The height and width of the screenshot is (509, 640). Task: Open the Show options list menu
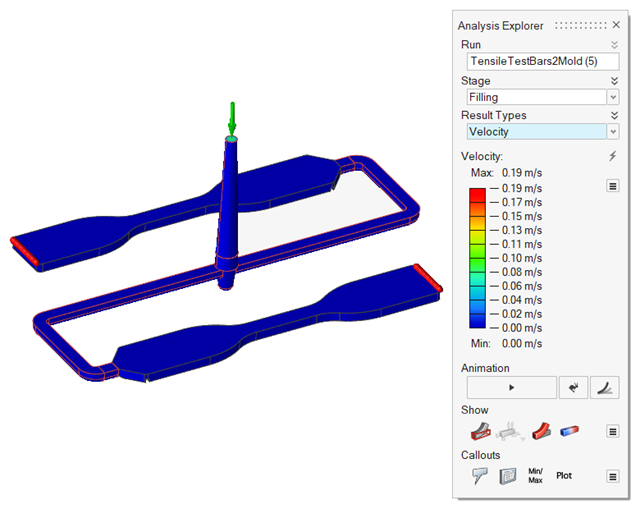point(612,431)
